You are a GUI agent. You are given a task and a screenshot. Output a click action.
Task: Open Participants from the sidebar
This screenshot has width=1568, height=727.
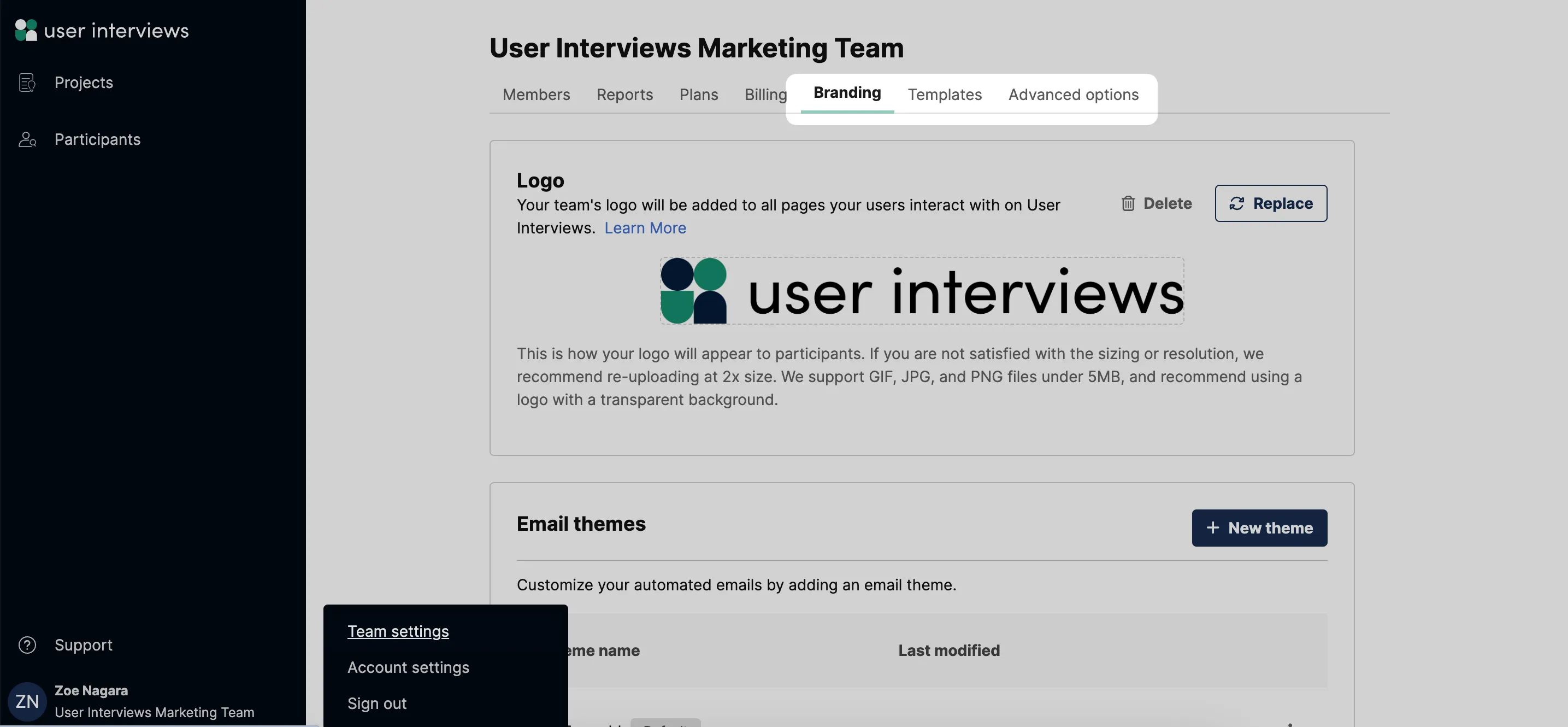(97, 139)
